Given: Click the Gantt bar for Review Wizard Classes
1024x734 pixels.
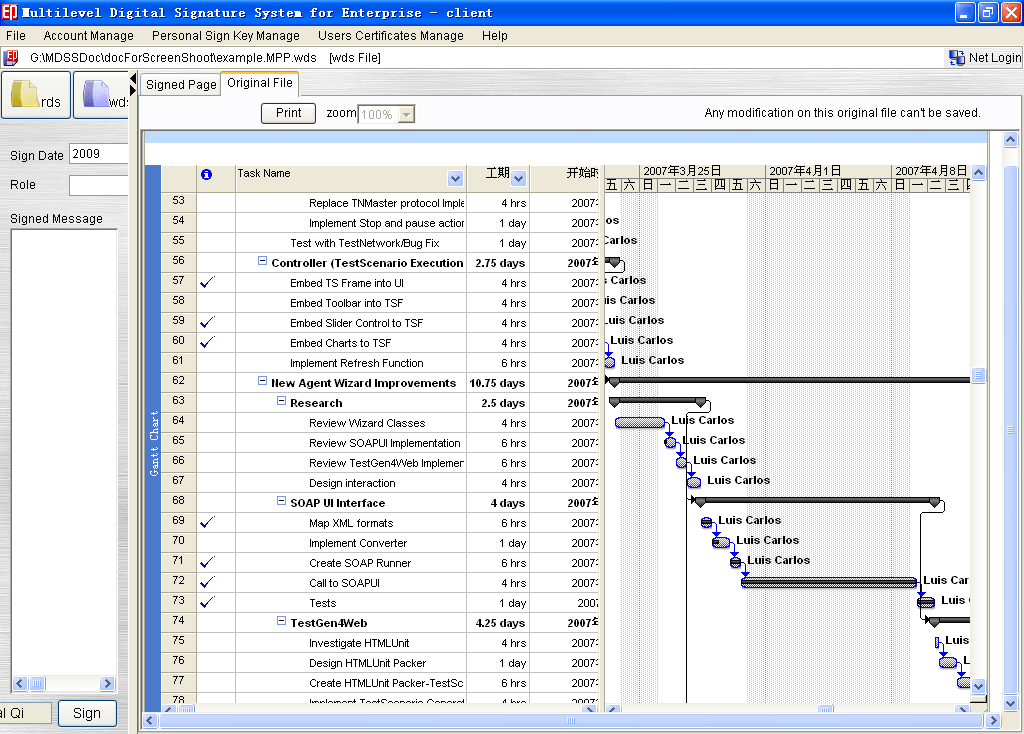Looking at the screenshot, I should (x=640, y=423).
